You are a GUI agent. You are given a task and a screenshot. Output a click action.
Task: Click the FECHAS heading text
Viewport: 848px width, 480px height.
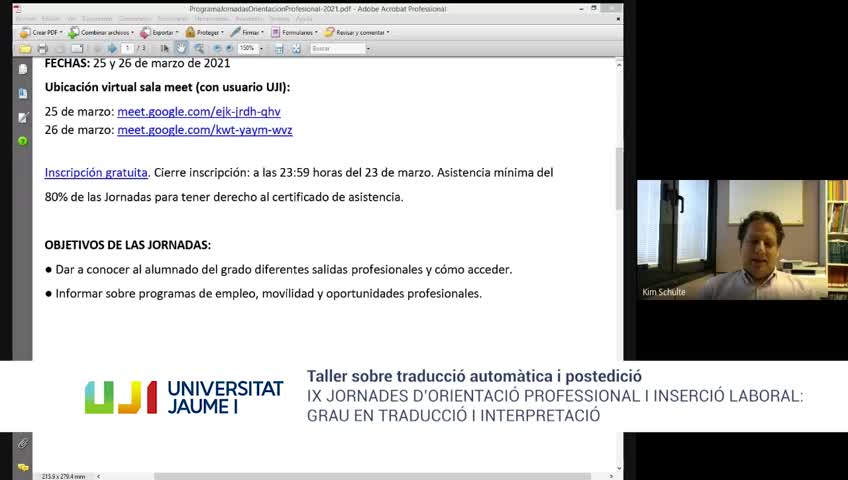(x=68, y=63)
